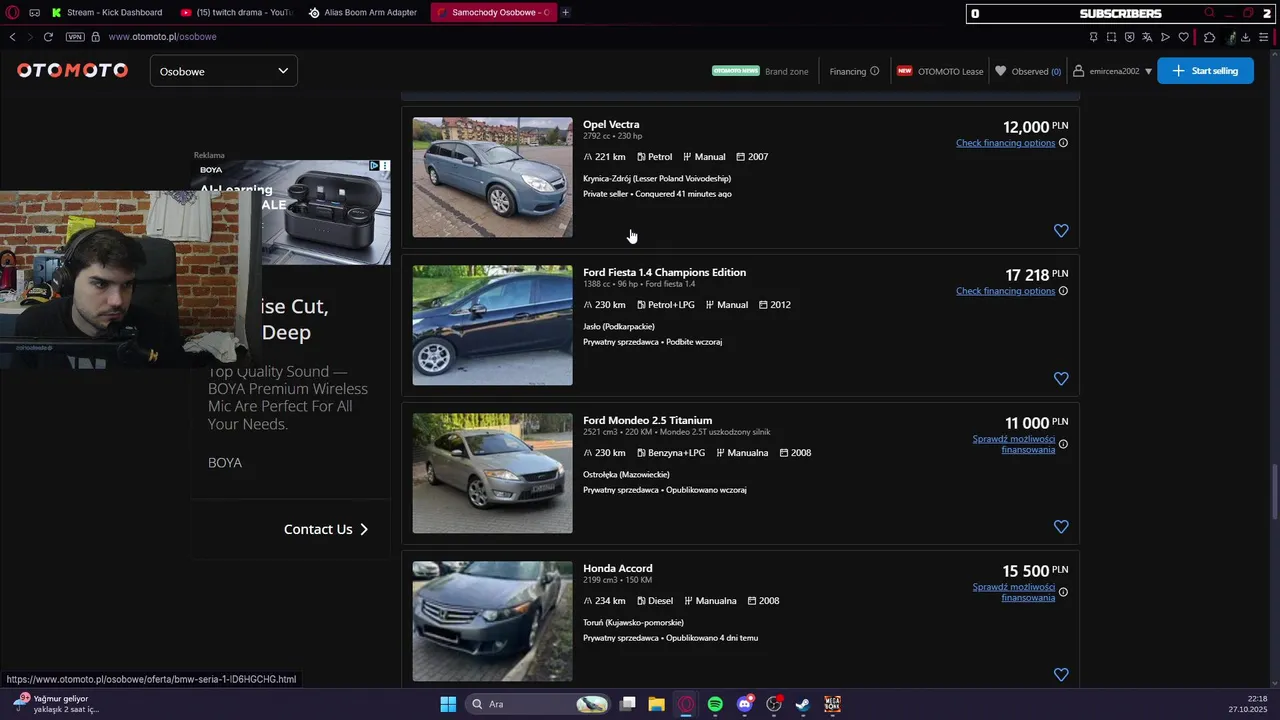Open info icon next to Honda Accord financing
Image resolution: width=1280 pixels, height=720 pixels.
coord(1063,592)
